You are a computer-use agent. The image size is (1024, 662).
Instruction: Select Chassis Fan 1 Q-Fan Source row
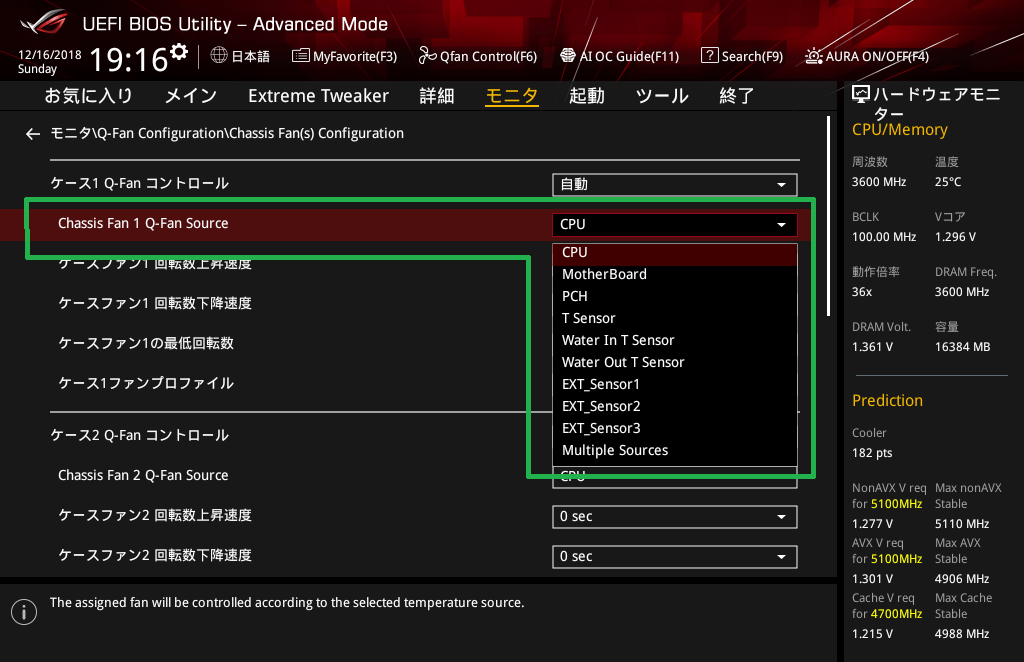tap(405, 224)
